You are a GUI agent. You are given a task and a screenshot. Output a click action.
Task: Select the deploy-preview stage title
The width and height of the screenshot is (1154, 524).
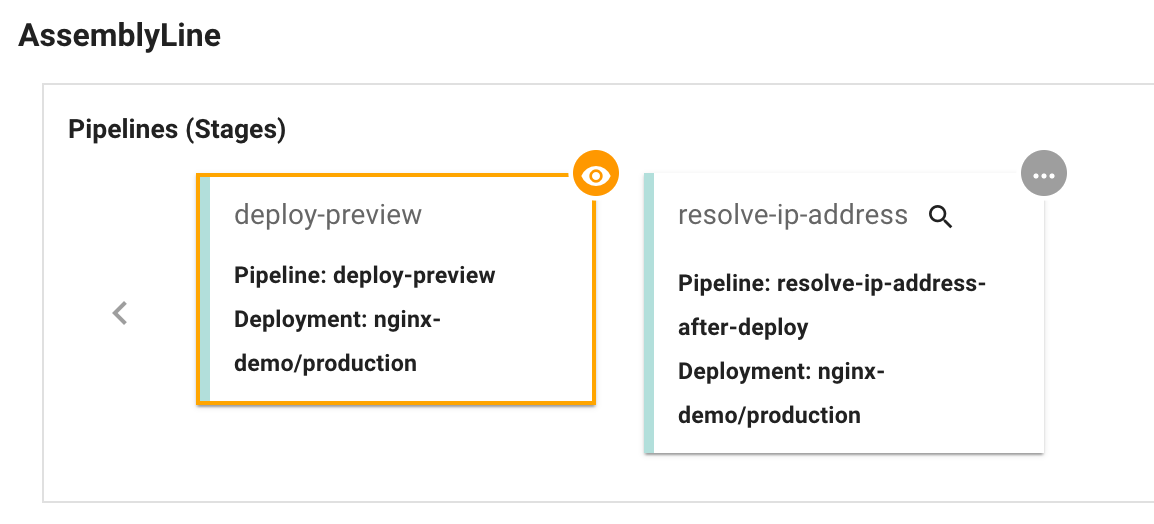coord(328,215)
